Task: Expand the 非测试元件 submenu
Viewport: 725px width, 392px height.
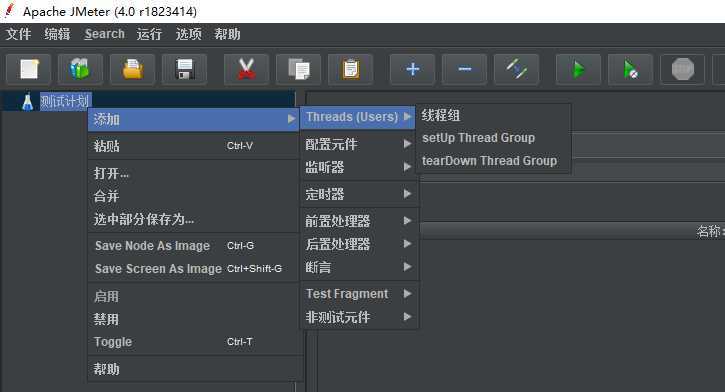Action: pyautogui.click(x=359, y=317)
